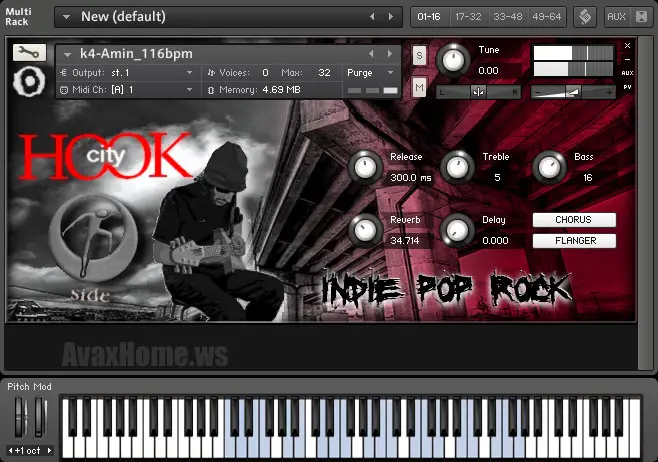Click the New (default) multi name
The width and height of the screenshot is (658, 462).
[123, 17]
